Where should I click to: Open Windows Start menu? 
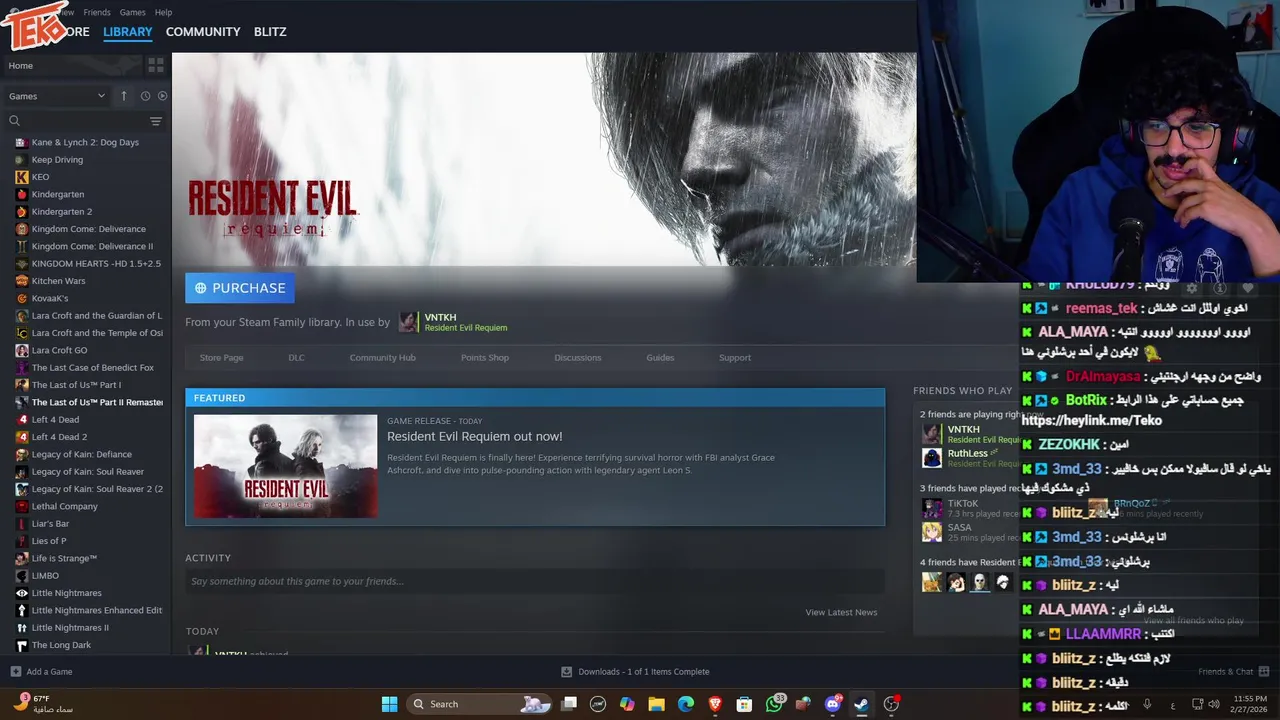[x=389, y=704]
